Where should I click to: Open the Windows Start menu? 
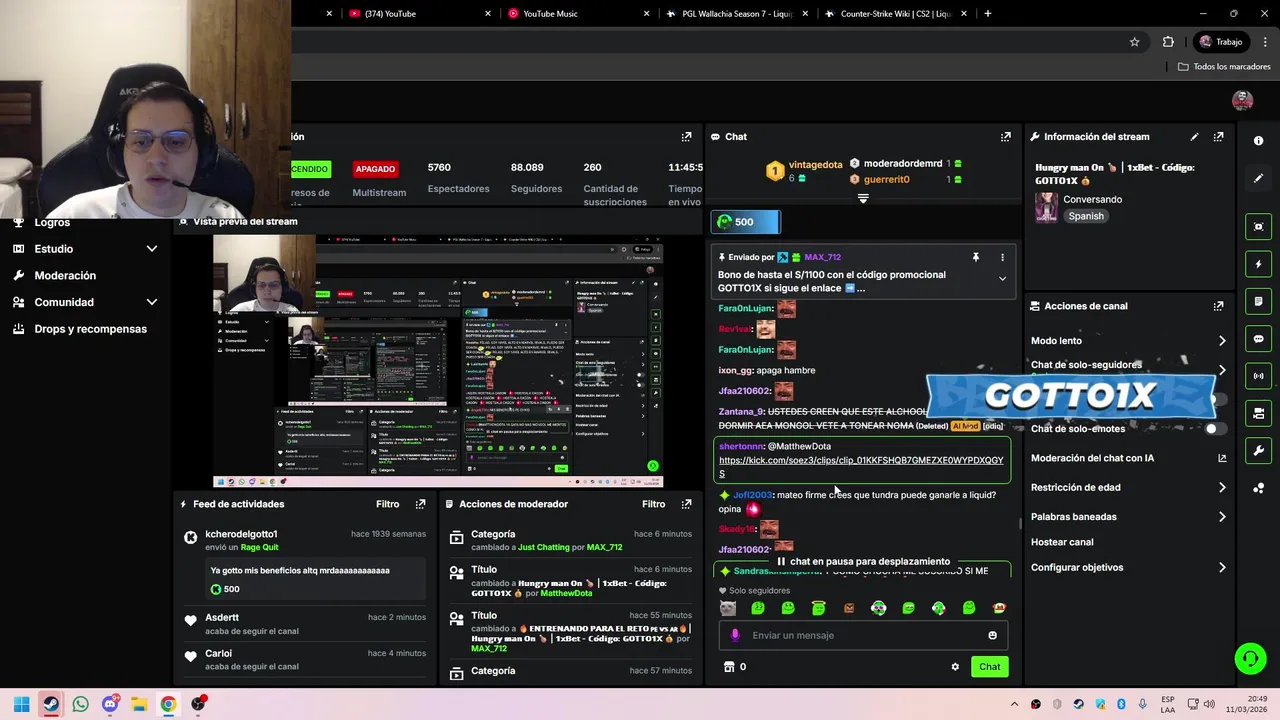point(21,704)
